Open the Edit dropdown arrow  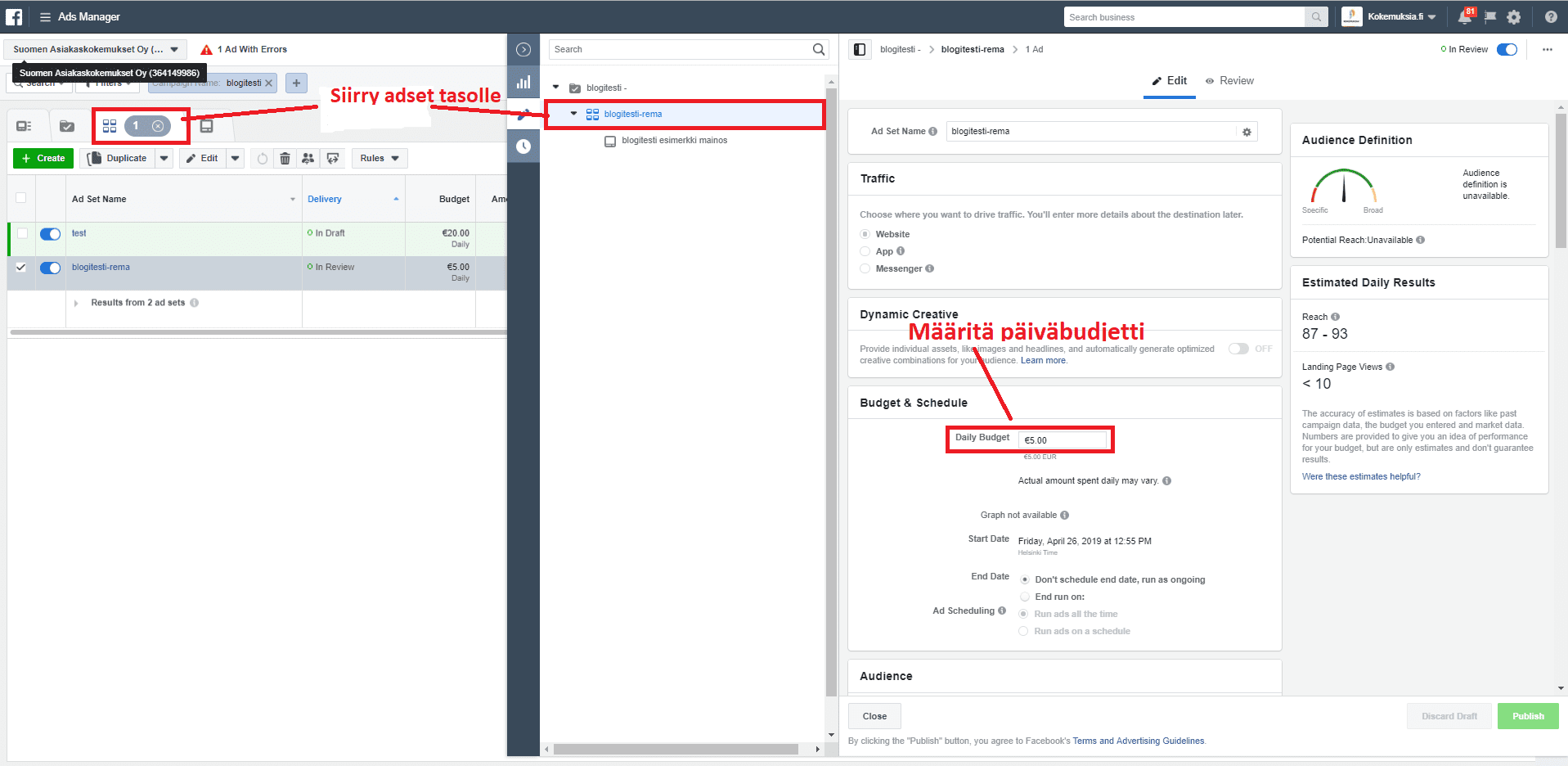236,159
